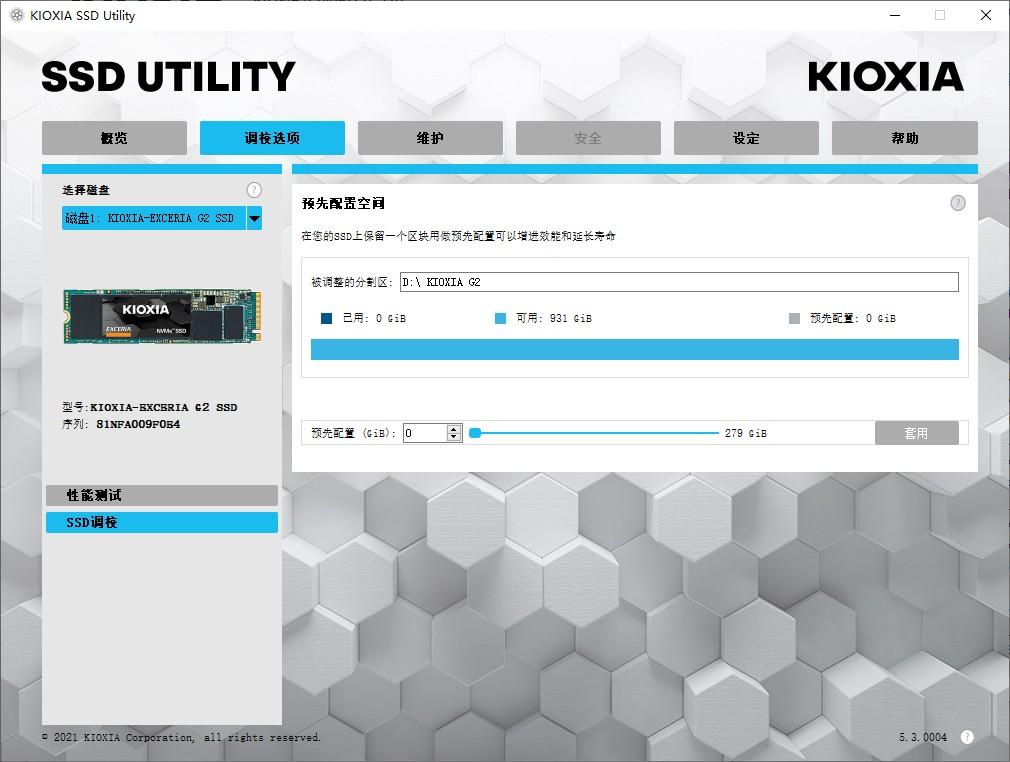This screenshot has height=762, width=1010.
Task: Click help icon in 预先配置空间 panel
Action: (958, 204)
